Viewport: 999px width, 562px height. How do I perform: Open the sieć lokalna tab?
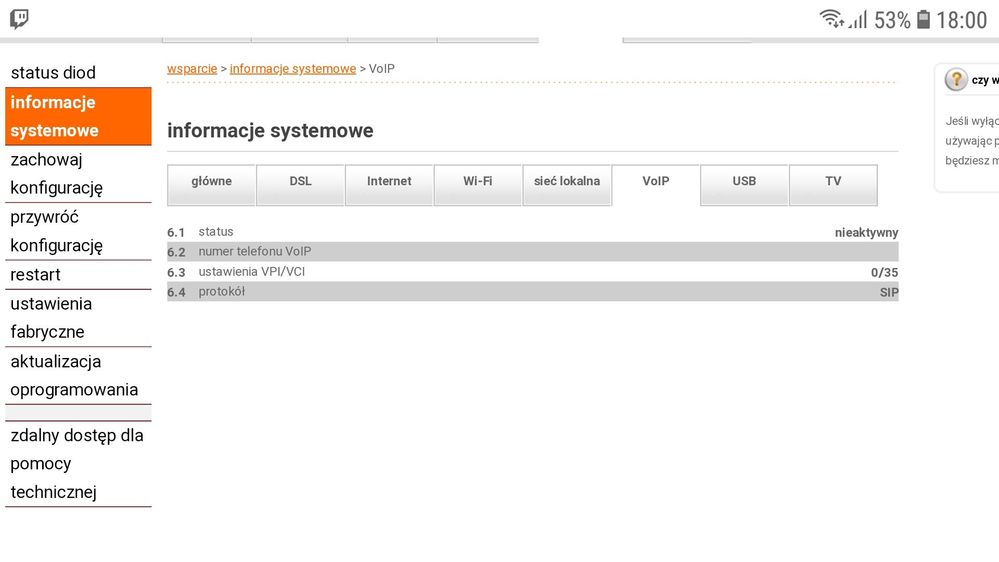click(567, 185)
